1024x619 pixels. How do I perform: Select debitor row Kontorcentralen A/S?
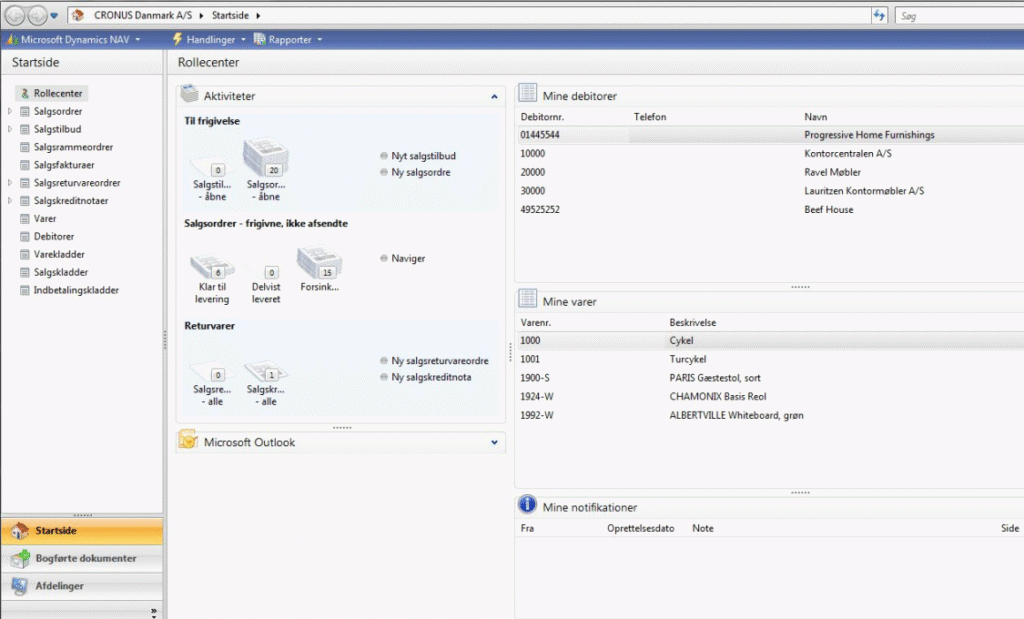771,153
